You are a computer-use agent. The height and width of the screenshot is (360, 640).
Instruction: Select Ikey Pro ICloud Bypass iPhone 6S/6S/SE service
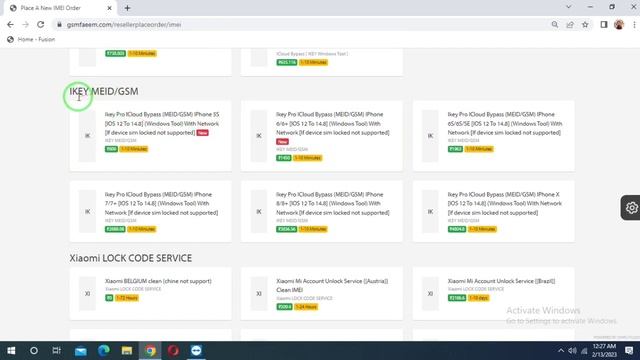(493, 136)
